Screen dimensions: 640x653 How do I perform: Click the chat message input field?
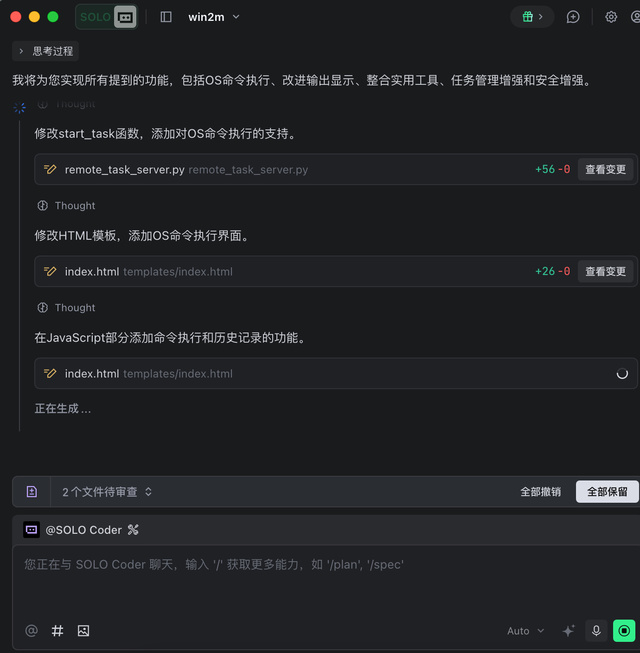click(x=320, y=578)
